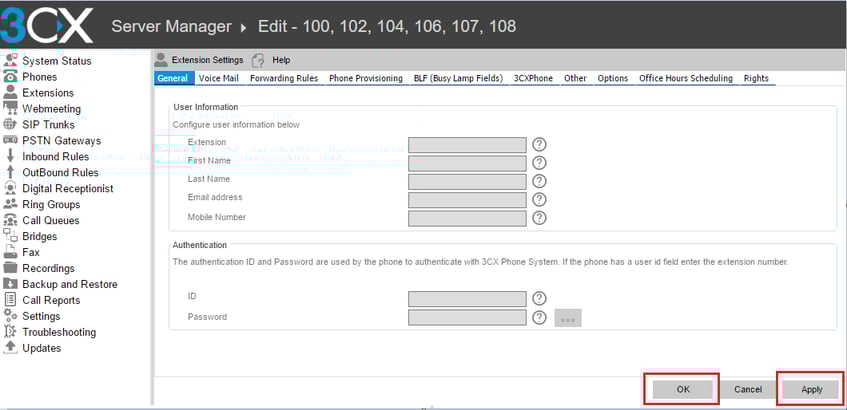Click the Ring Groups icon

pyautogui.click(x=10, y=204)
